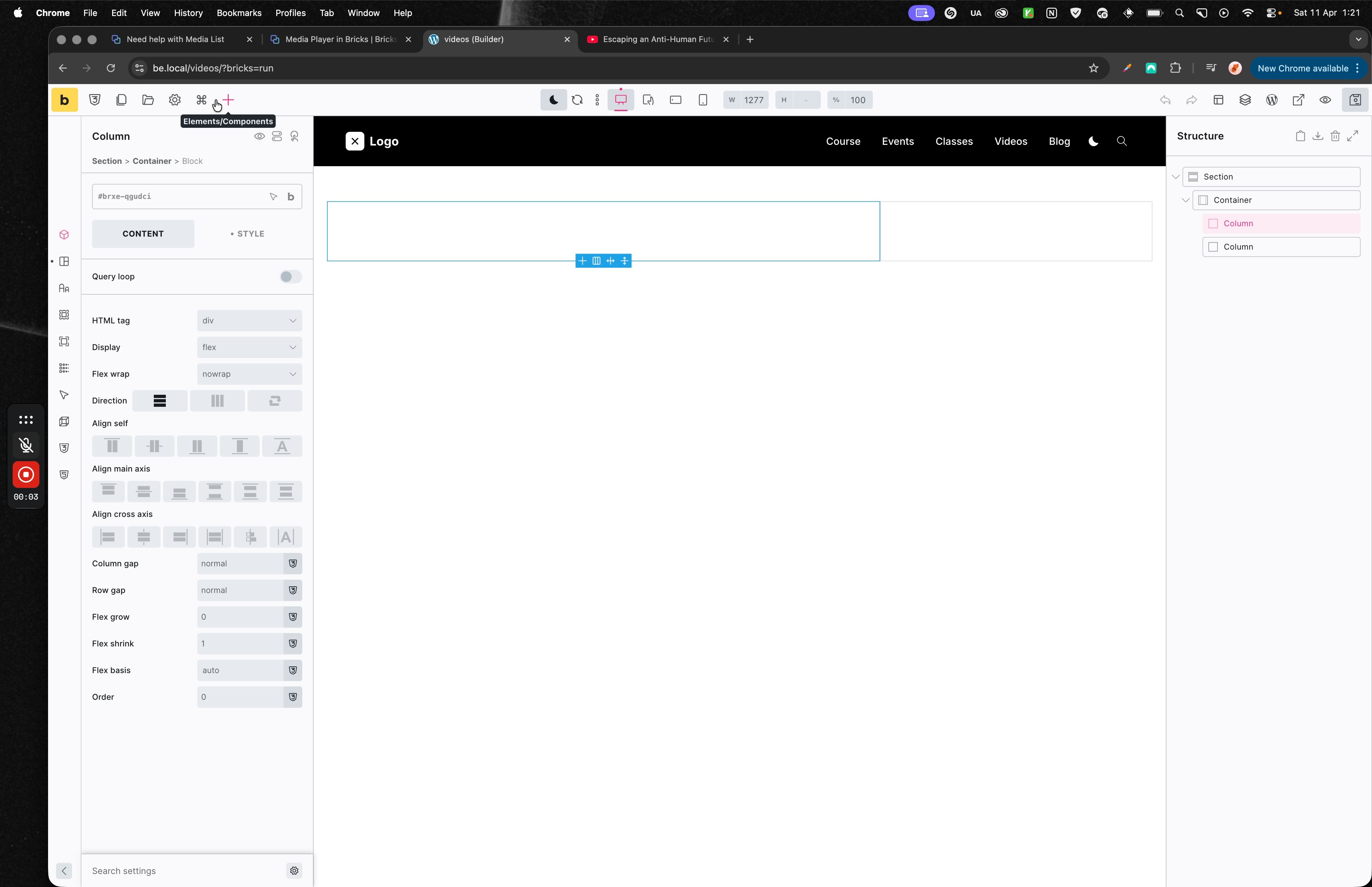Click the Container breadcrumb link

(151, 161)
